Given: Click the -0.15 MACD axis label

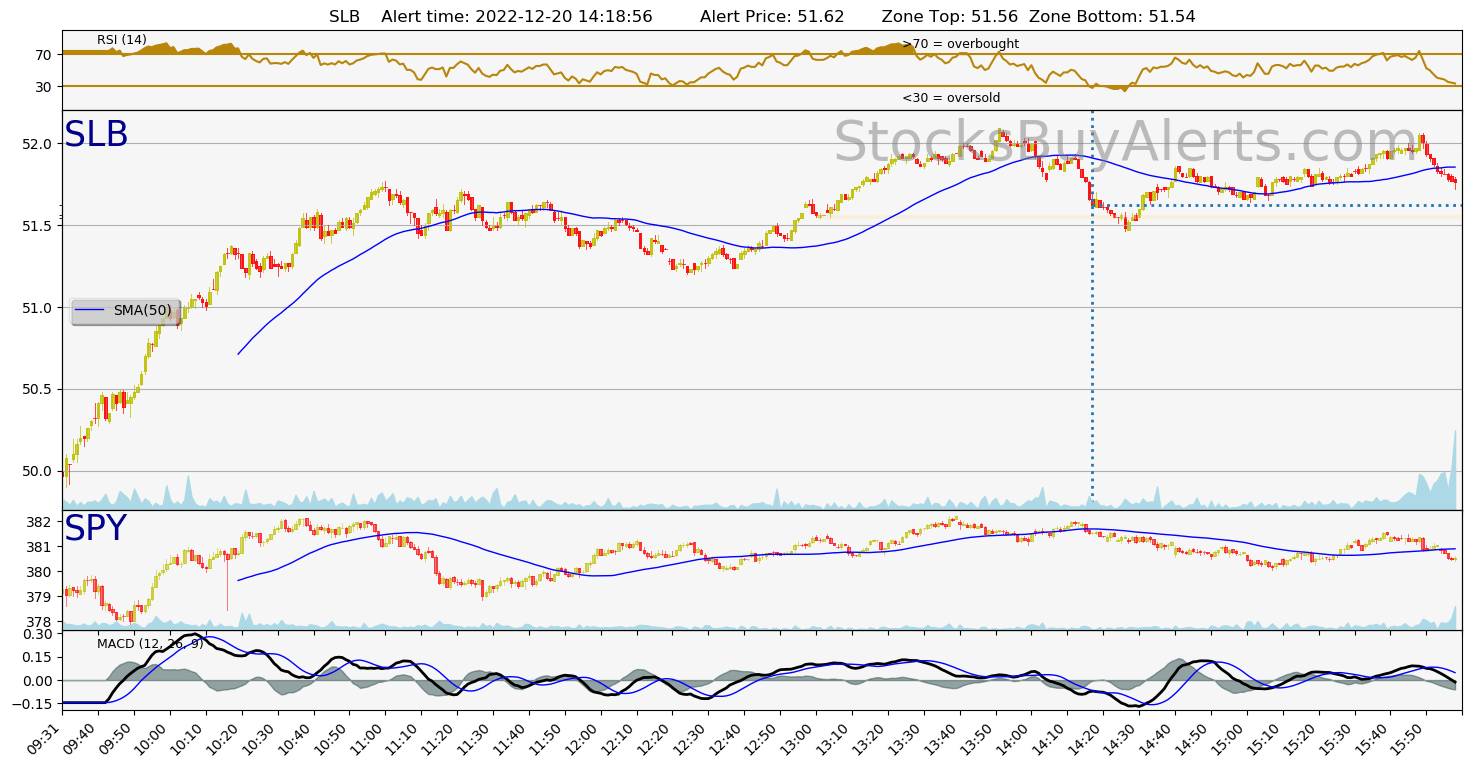Looking at the screenshot, I should [34, 705].
